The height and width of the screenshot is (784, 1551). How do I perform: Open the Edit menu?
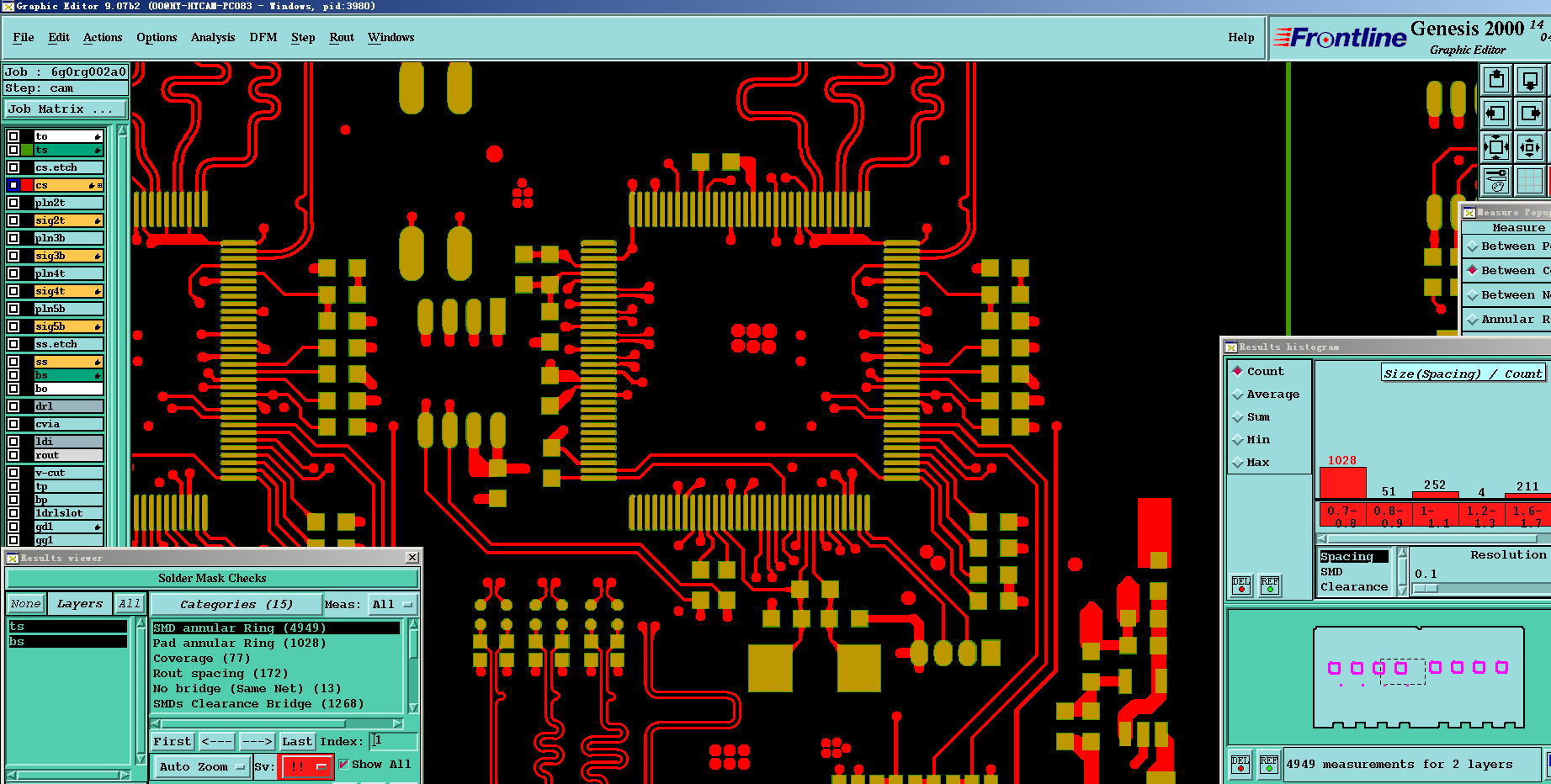pos(59,37)
